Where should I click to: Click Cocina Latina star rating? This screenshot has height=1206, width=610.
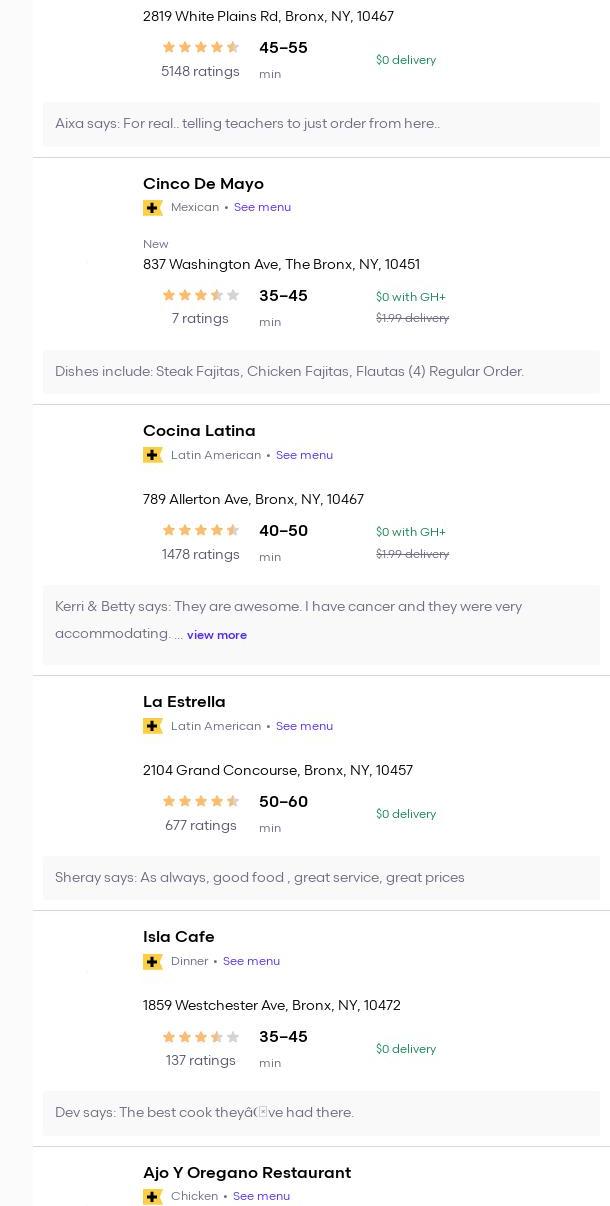coord(200,530)
